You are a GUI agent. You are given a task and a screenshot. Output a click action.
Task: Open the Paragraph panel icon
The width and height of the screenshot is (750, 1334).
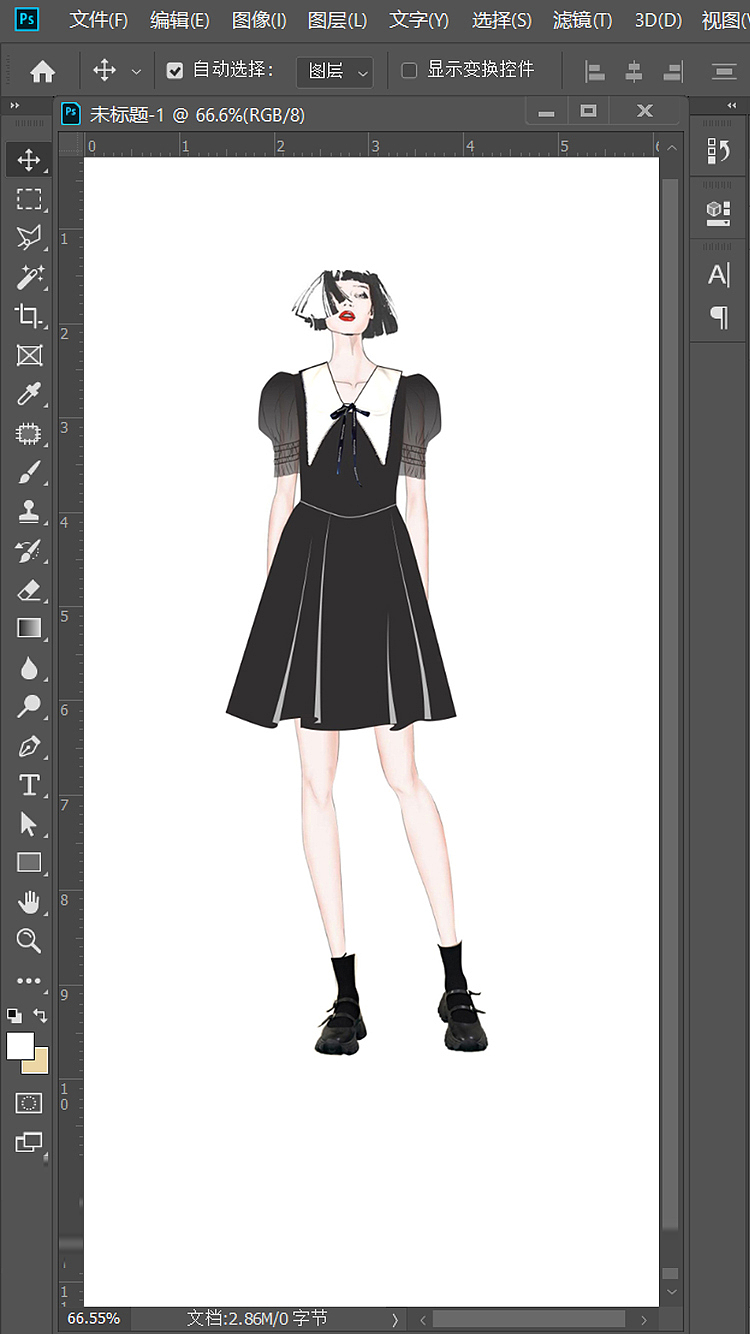(x=718, y=317)
